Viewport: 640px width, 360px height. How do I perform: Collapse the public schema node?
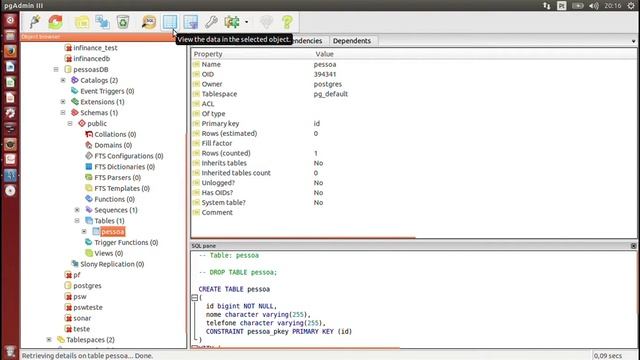[x=70, y=123]
